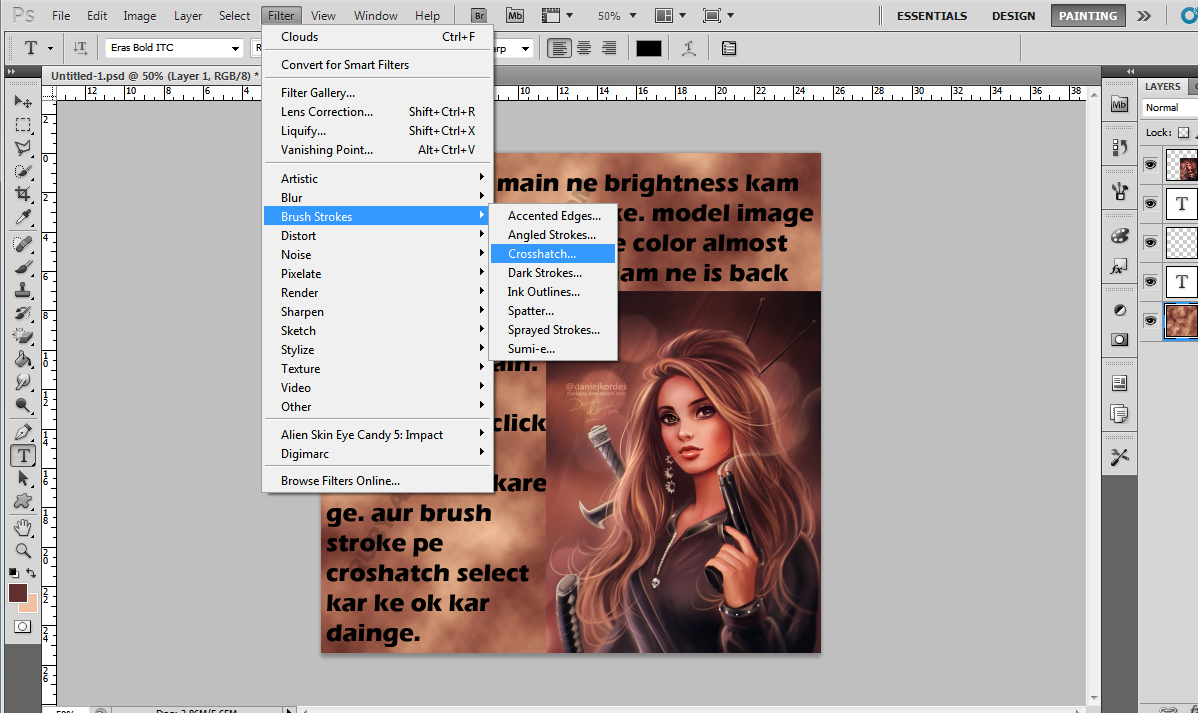Viewport: 1198px width, 713px height.
Task: Switch to the PAINTING workspace
Action: pos(1087,15)
